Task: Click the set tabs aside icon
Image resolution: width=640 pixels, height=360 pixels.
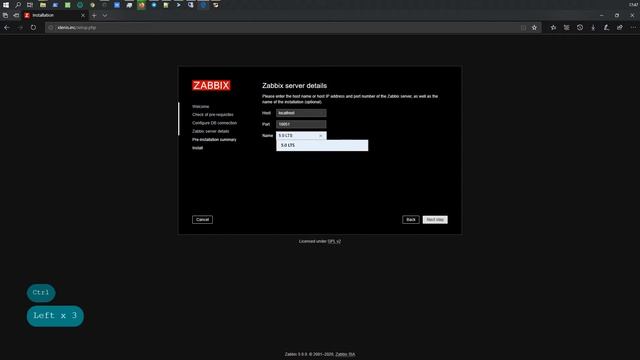Action: tap(16, 15)
